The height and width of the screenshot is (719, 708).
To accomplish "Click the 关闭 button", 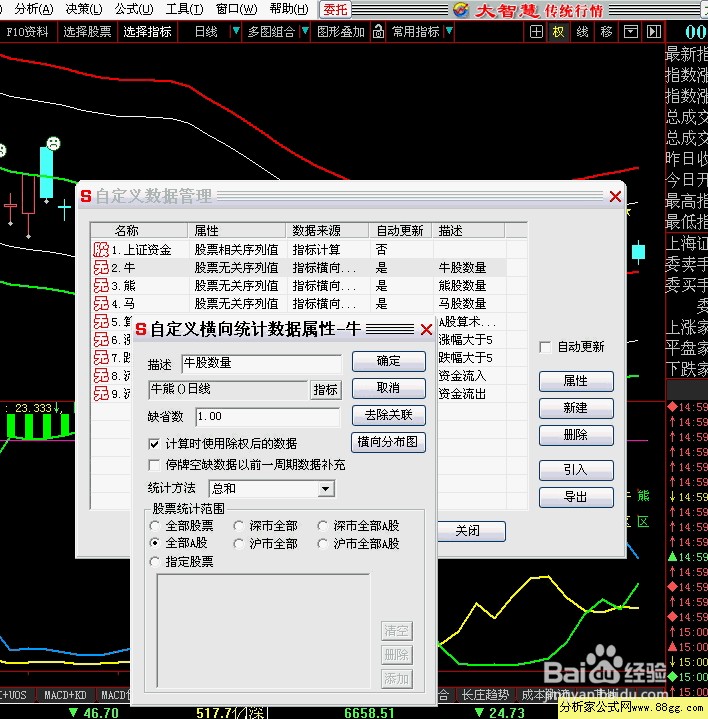I will tap(471, 531).
